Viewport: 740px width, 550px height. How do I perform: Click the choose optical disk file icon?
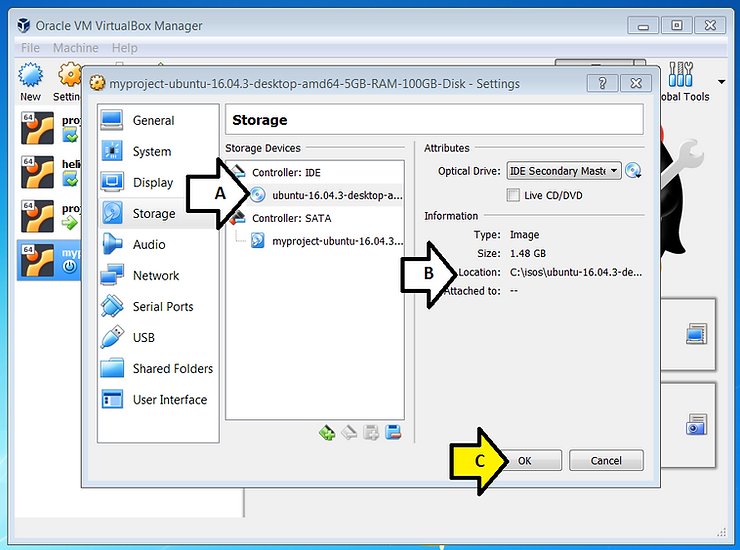(x=633, y=170)
